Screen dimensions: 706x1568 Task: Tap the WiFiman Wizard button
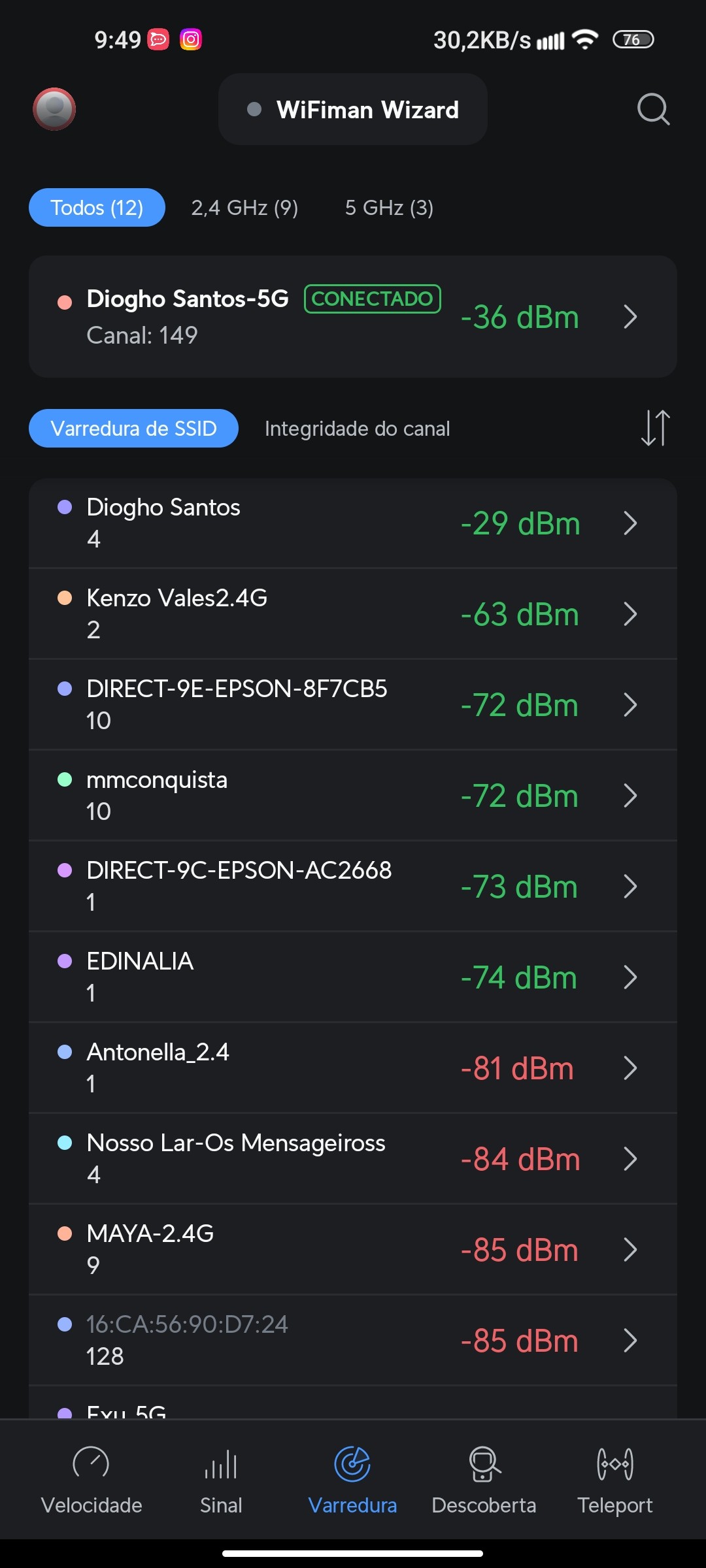353,110
